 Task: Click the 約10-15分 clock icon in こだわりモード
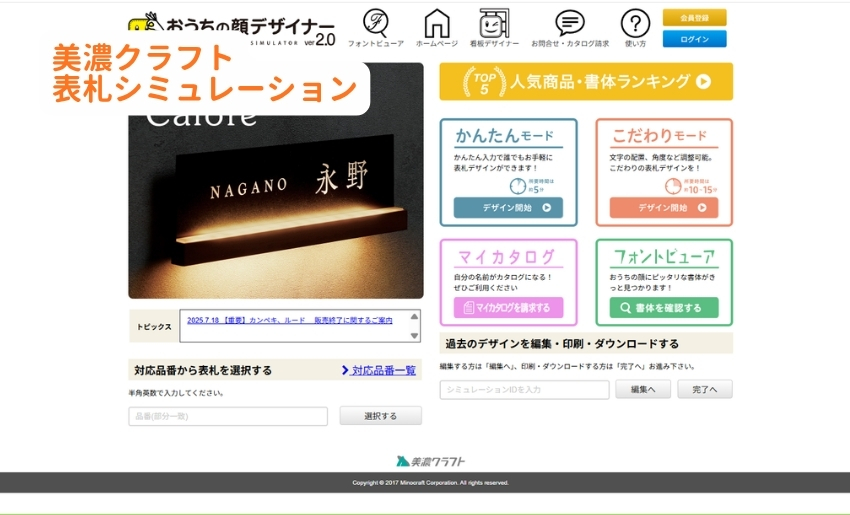pyautogui.click(x=673, y=186)
